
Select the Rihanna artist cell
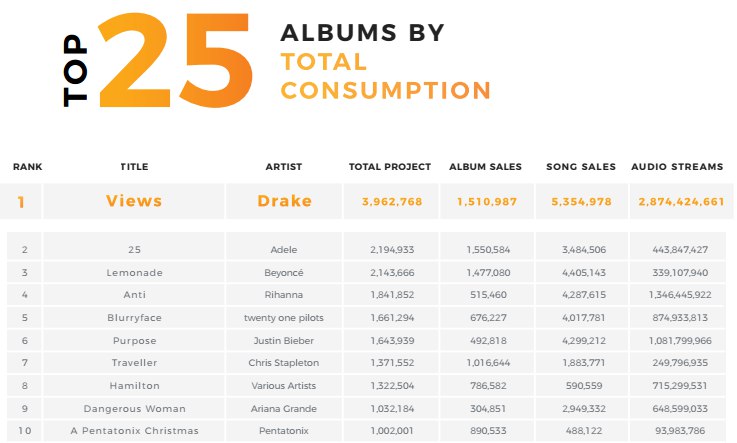(284, 295)
